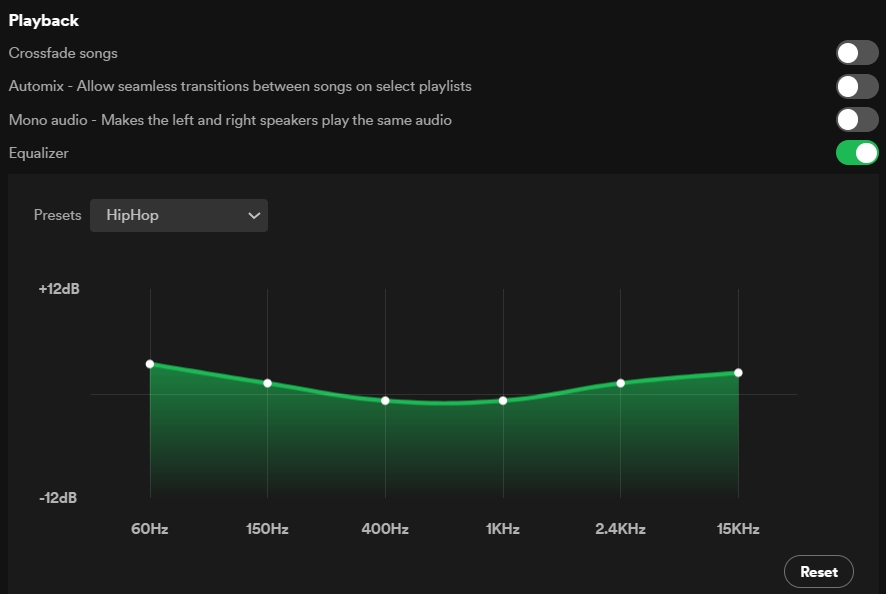Image resolution: width=886 pixels, height=594 pixels.
Task: Toggle the Crossfade songs switch
Action: point(857,53)
